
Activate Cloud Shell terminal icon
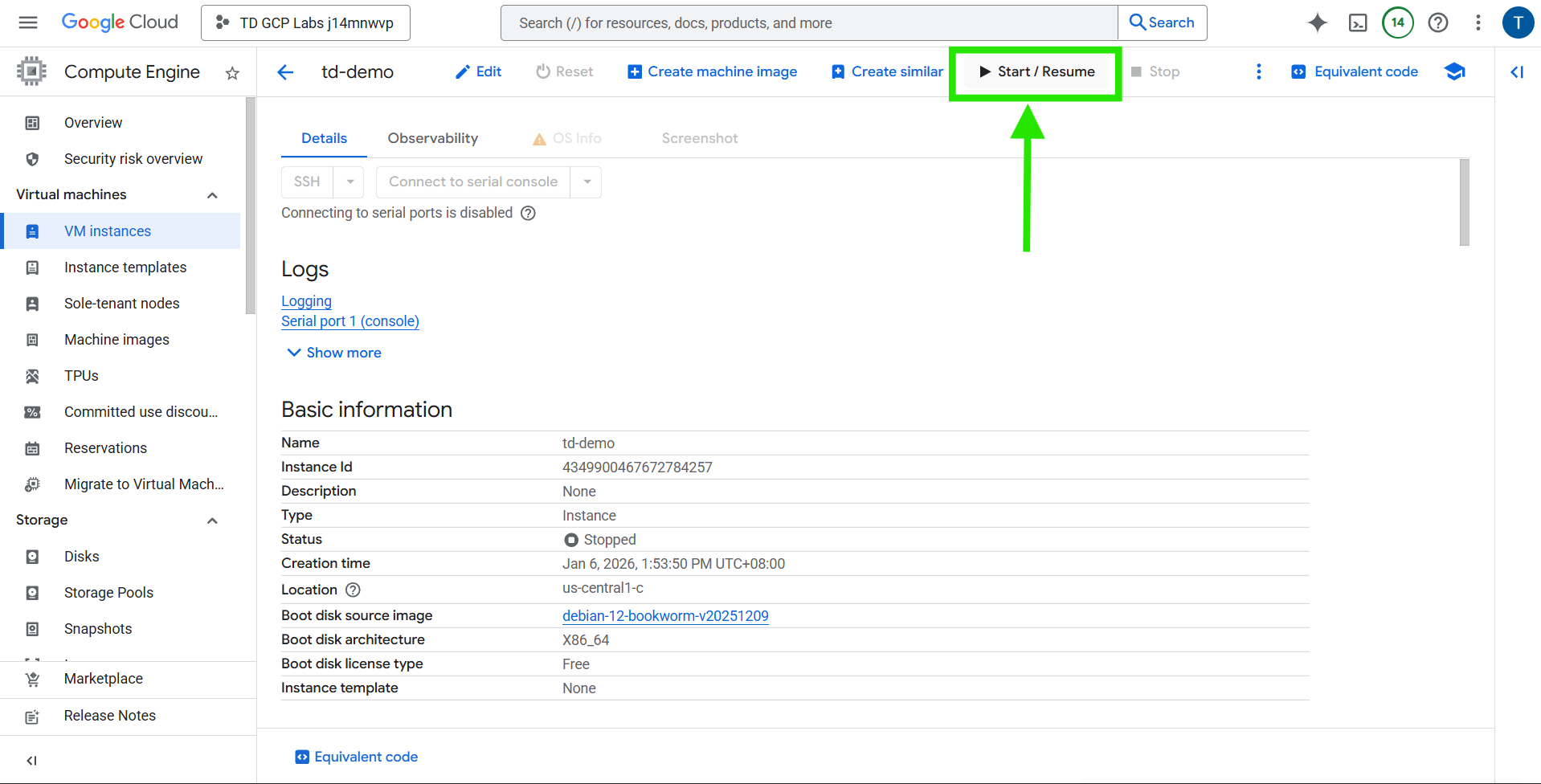(x=1358, y=22)
